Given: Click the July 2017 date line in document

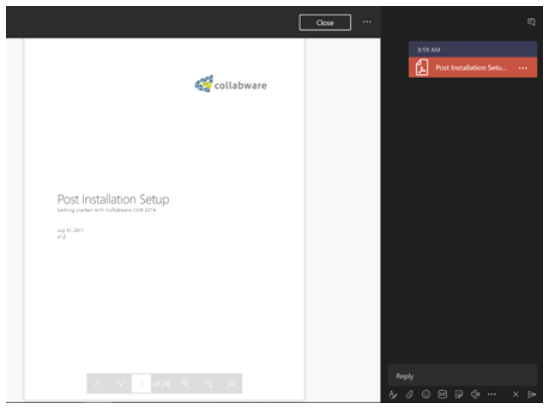Looking at the screenshot, I should pos(70,230).
